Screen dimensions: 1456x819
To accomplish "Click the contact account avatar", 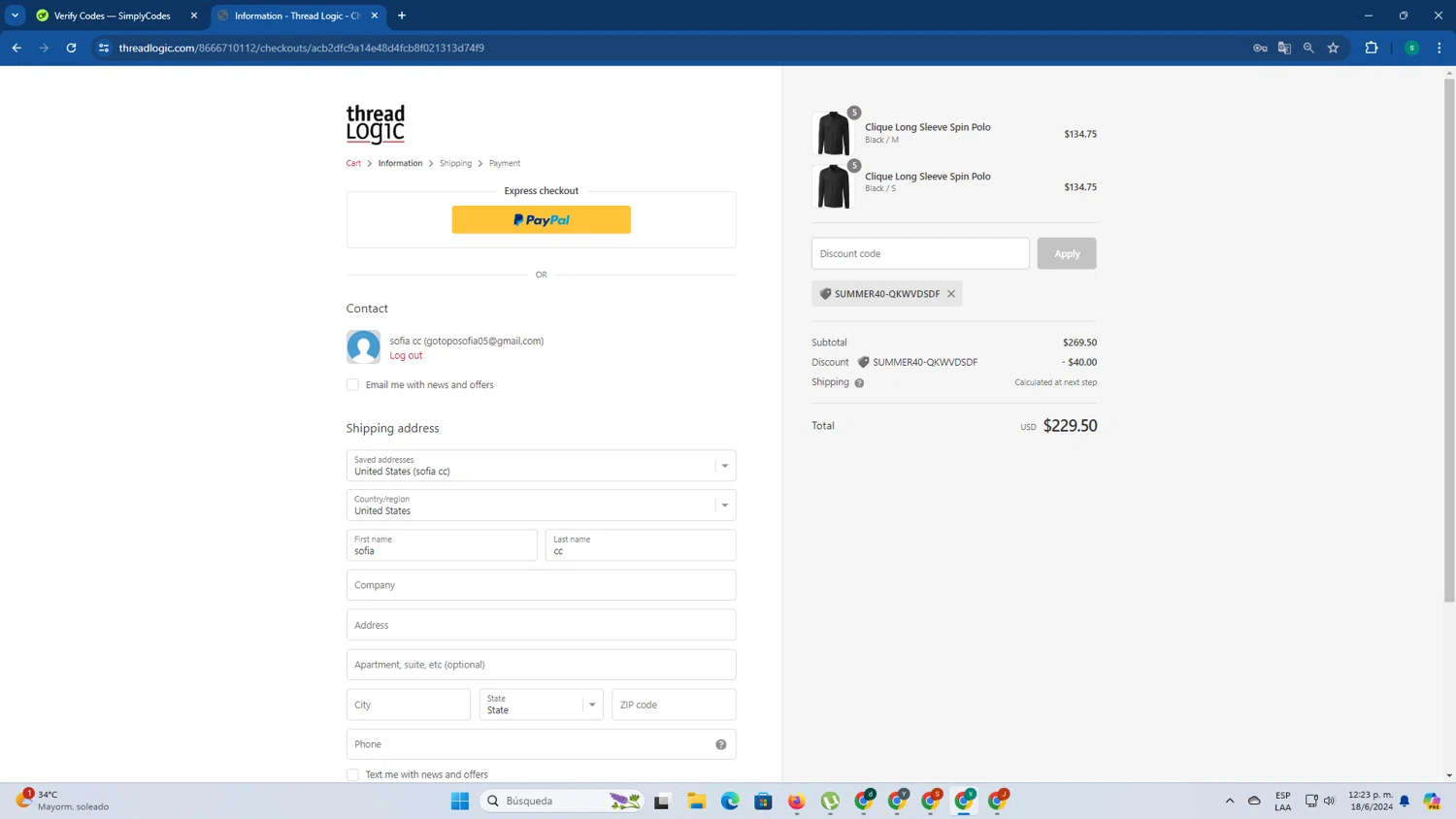I will click(x=363, y=346).
